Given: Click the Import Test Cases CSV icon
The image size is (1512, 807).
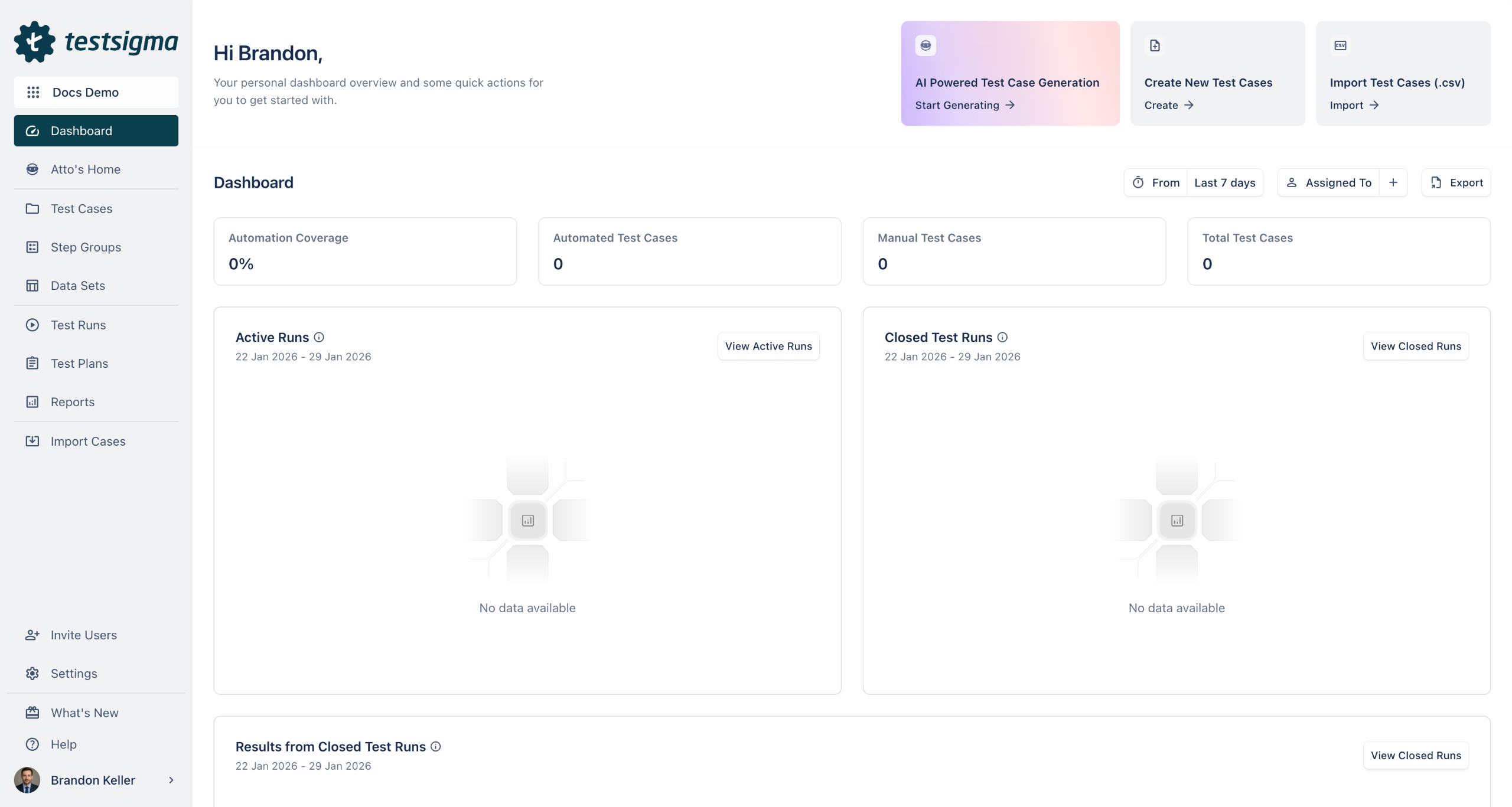Looking at the screenshot, I should [x=1340, y=45].
